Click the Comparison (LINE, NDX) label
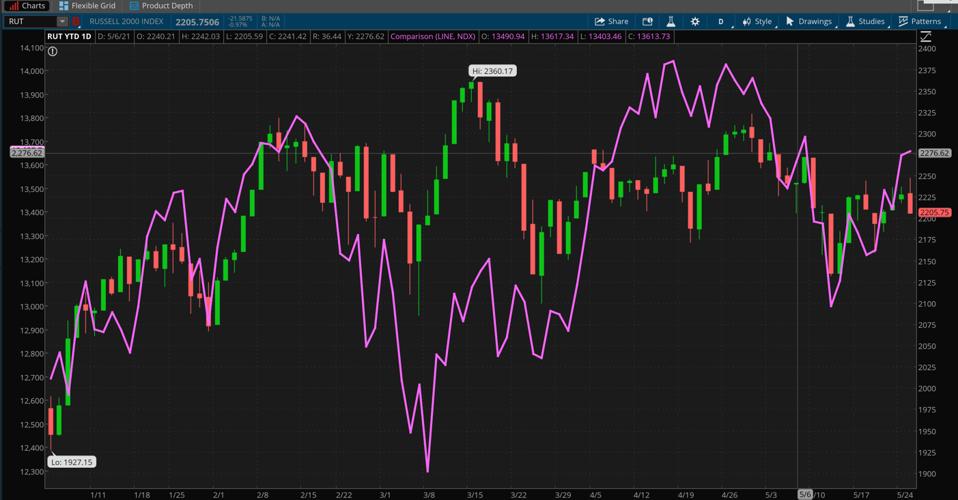The width and height of the screenshot is (958, 500). pos(433,37)
